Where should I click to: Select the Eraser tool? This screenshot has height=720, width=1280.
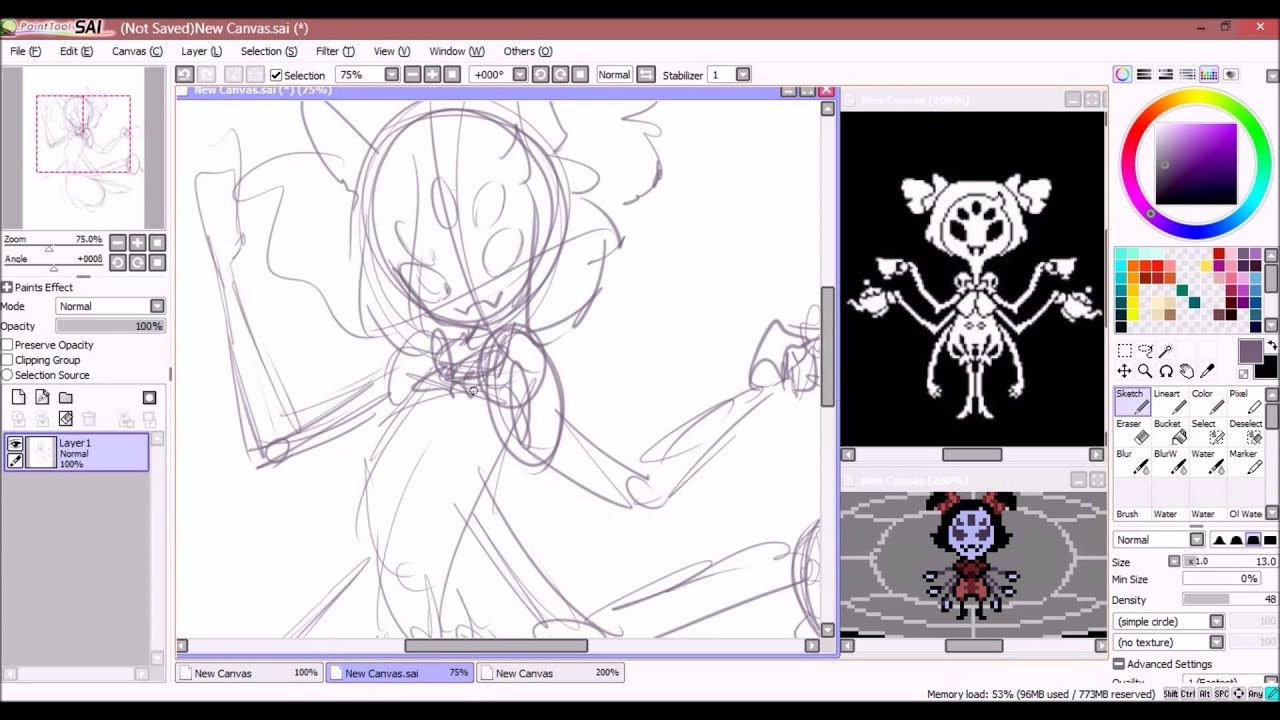1132,431
